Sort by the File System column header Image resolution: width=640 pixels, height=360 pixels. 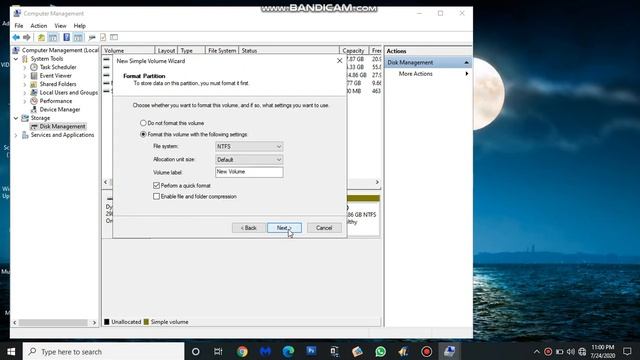click(x=222, y=51)
